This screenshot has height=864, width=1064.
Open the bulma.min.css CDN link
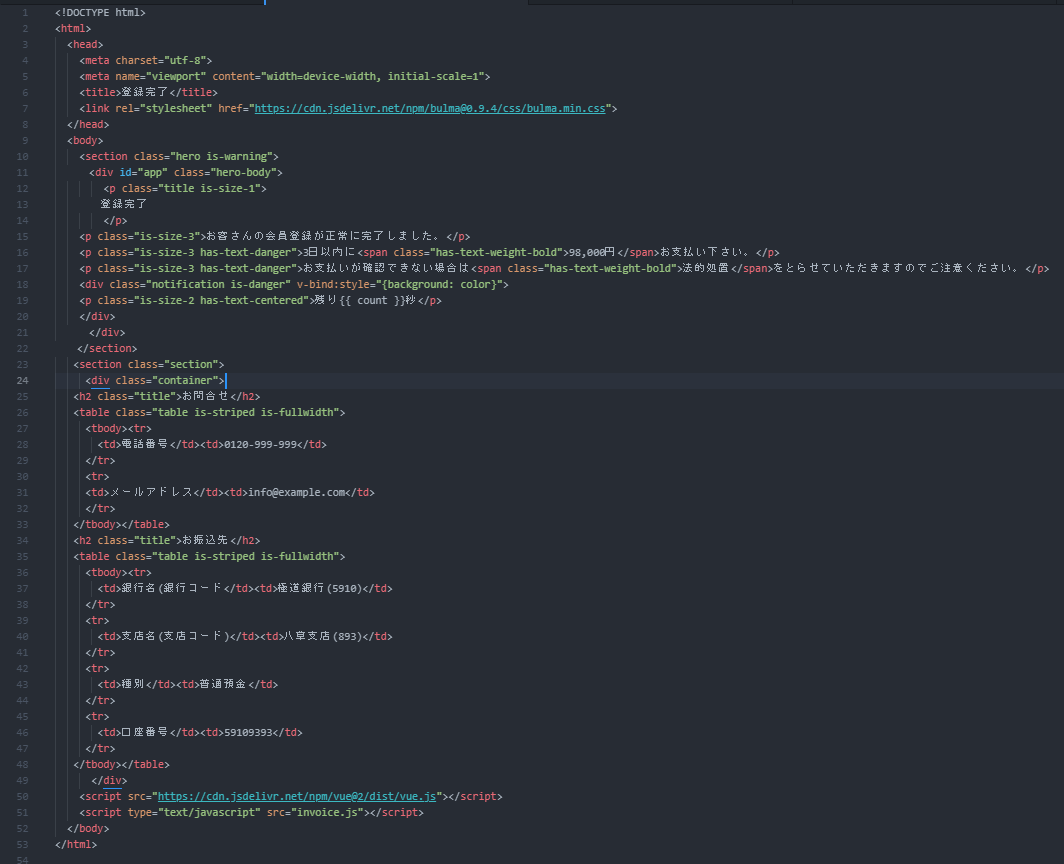point(430,108)
